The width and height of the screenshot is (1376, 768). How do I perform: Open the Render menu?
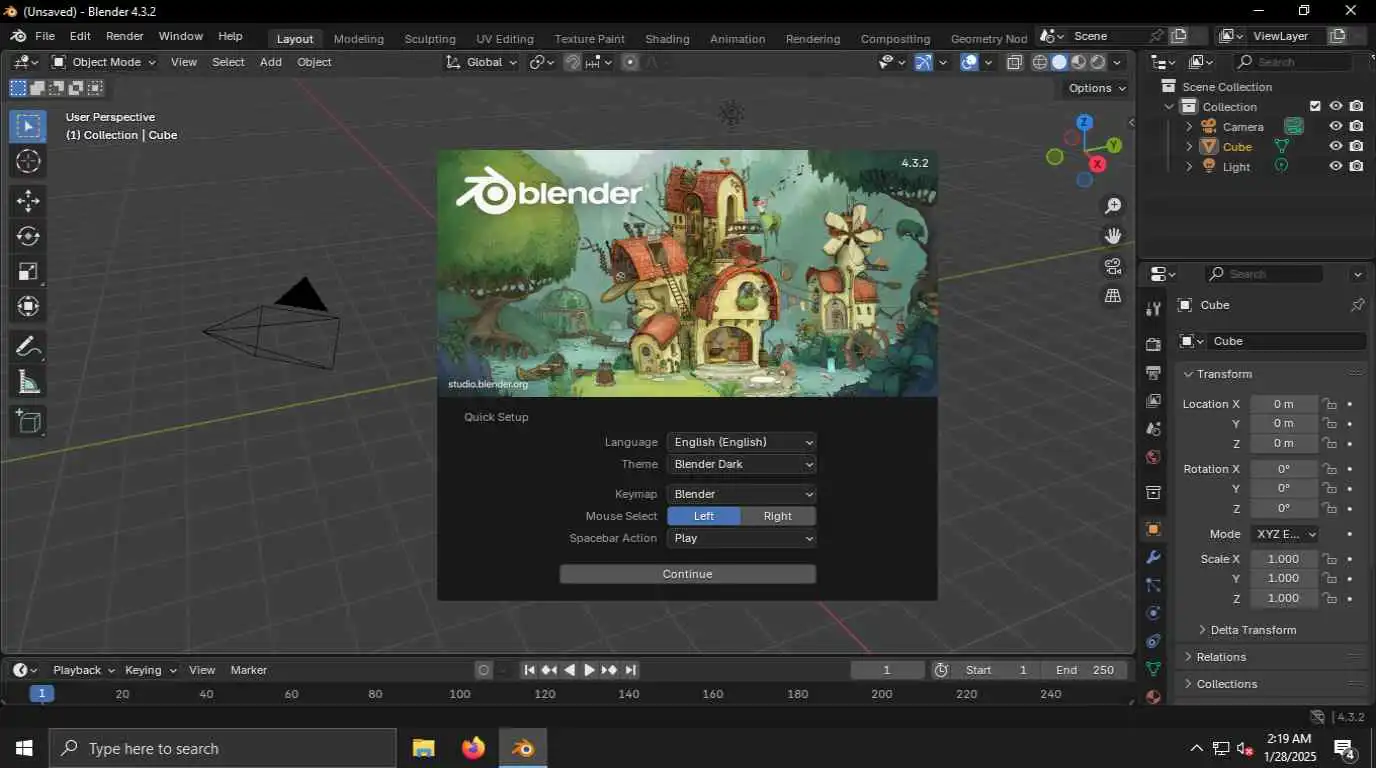tap(125, 36)
